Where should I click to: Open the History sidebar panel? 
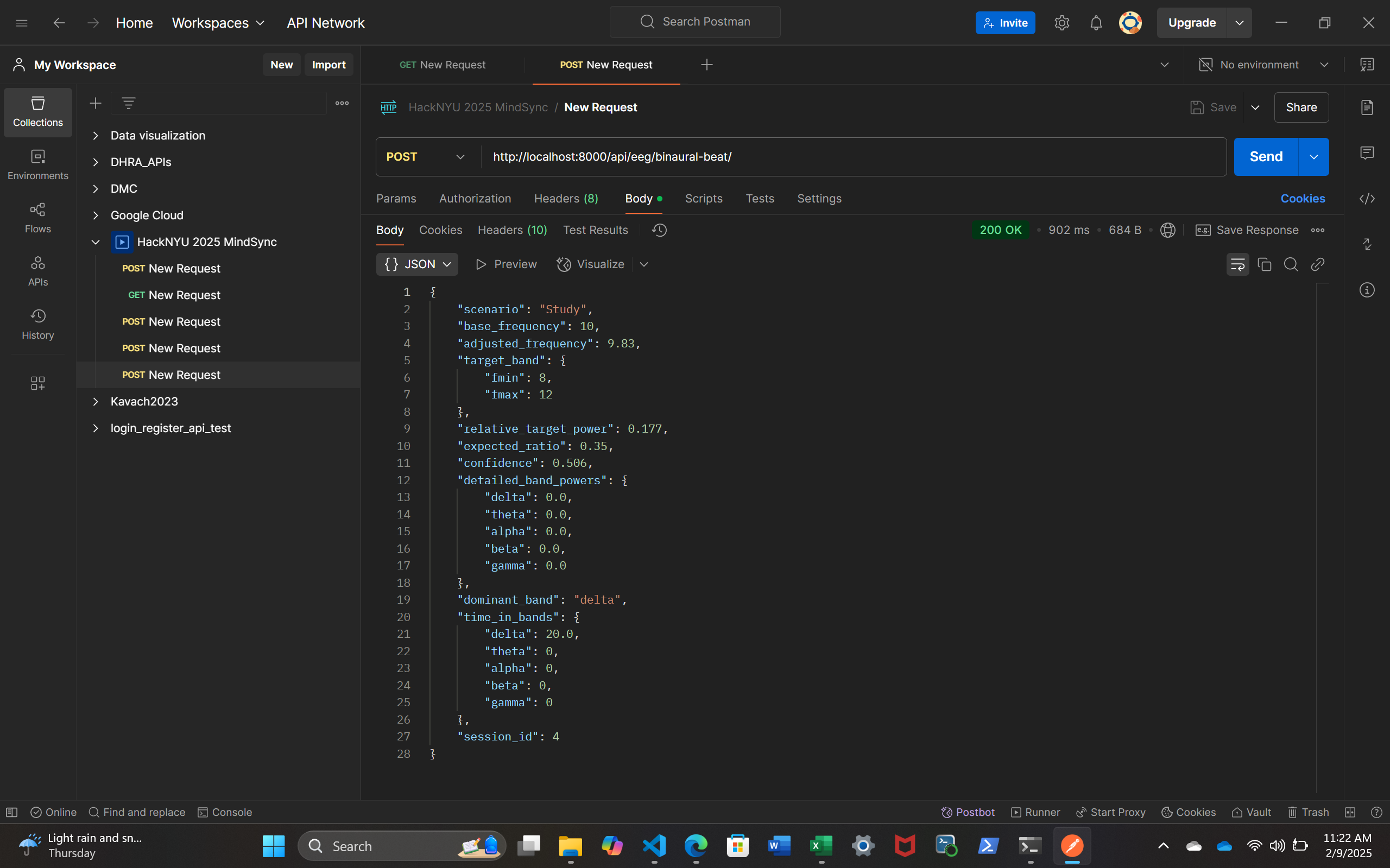pos(38,324)
